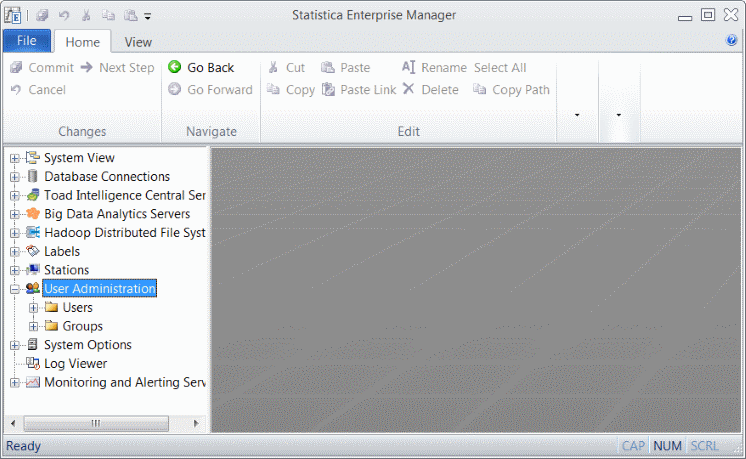This screenshot has height=459, width=746.
Task: Expand the Groups folder
Action: [33, 327]
